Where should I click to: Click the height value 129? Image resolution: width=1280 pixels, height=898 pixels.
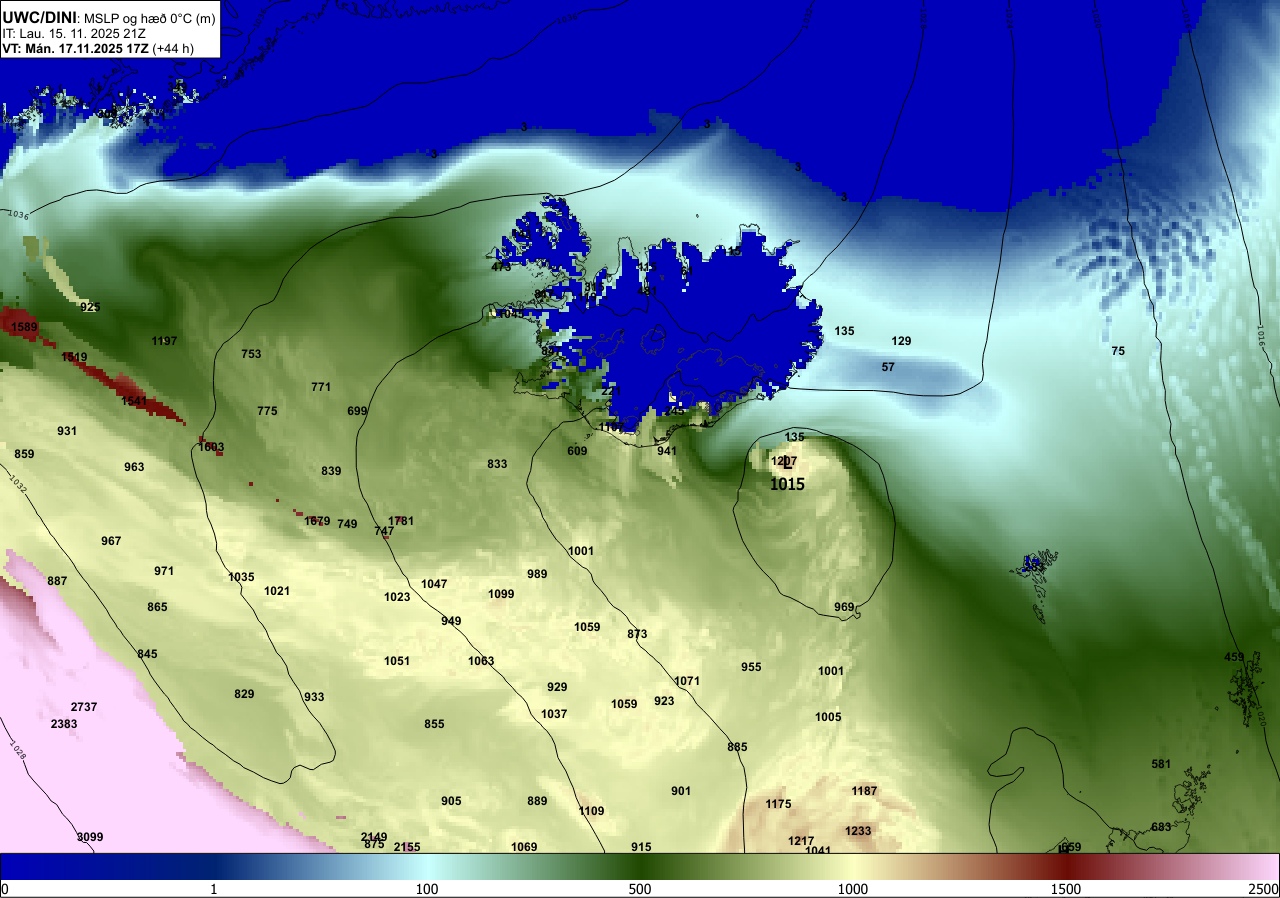pyautogui.click(x=901, y=341)
